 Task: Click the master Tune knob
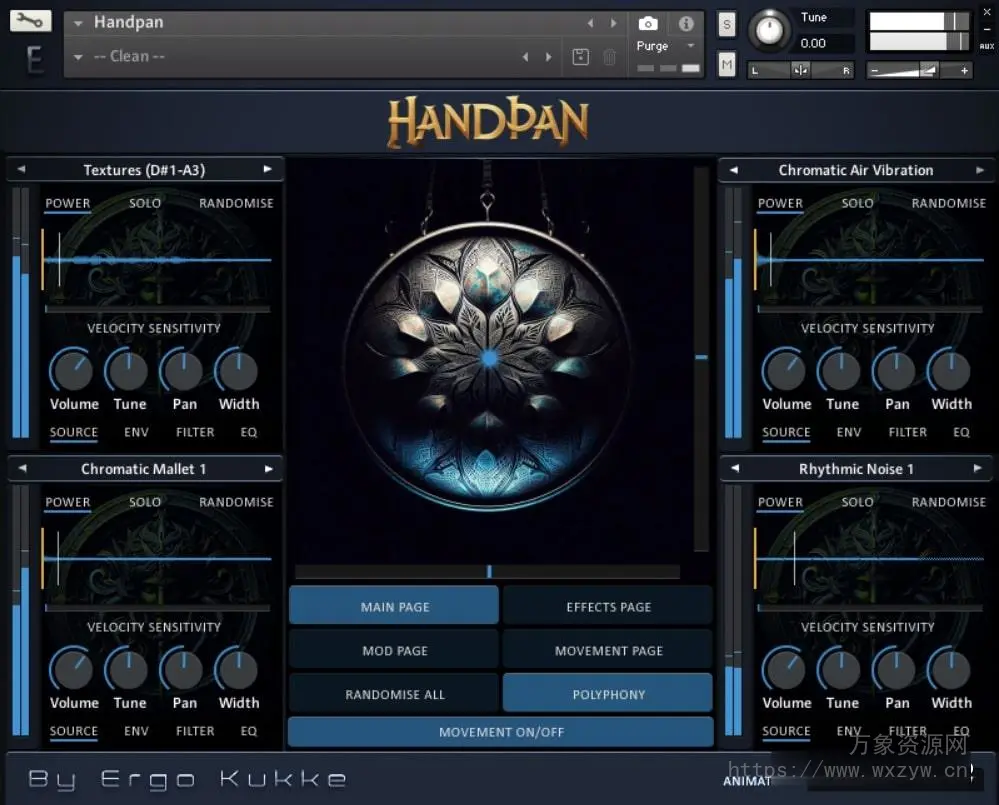[769, 30]
